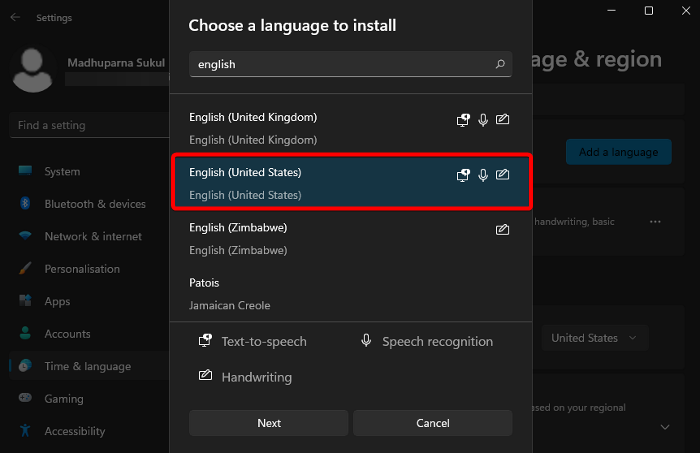
Task: Click the Add a language button
Action: click(618, 152)
